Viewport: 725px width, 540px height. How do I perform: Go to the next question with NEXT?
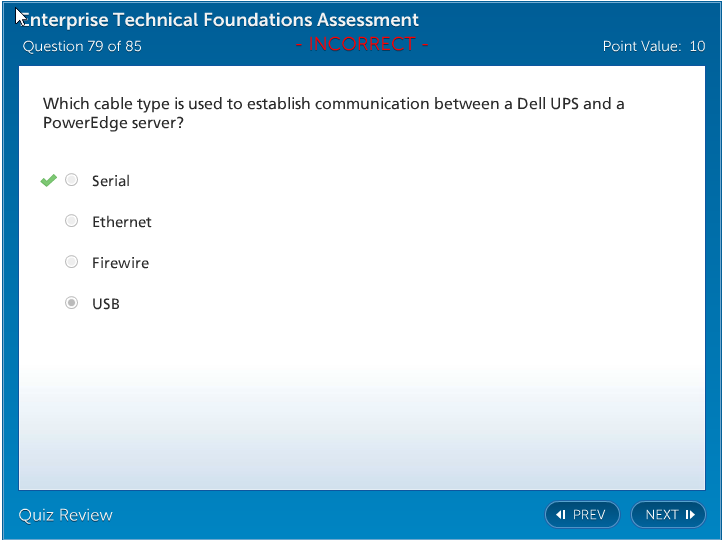pyautogui.click(x=668, y=515)
